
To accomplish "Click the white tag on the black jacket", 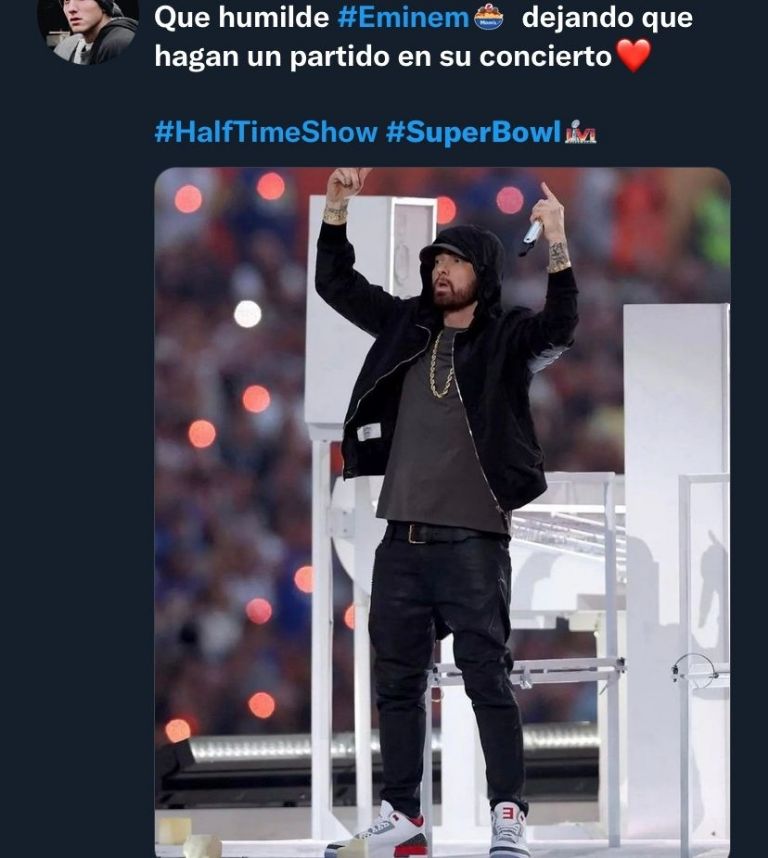I will (369, 432).
